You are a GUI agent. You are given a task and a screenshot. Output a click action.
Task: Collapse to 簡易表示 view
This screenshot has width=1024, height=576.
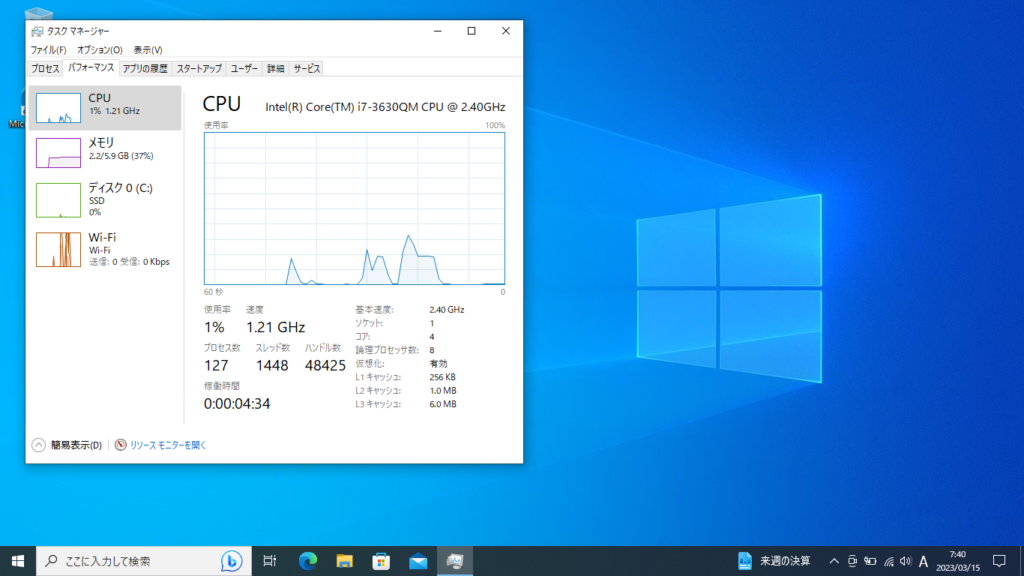point(67,445)
